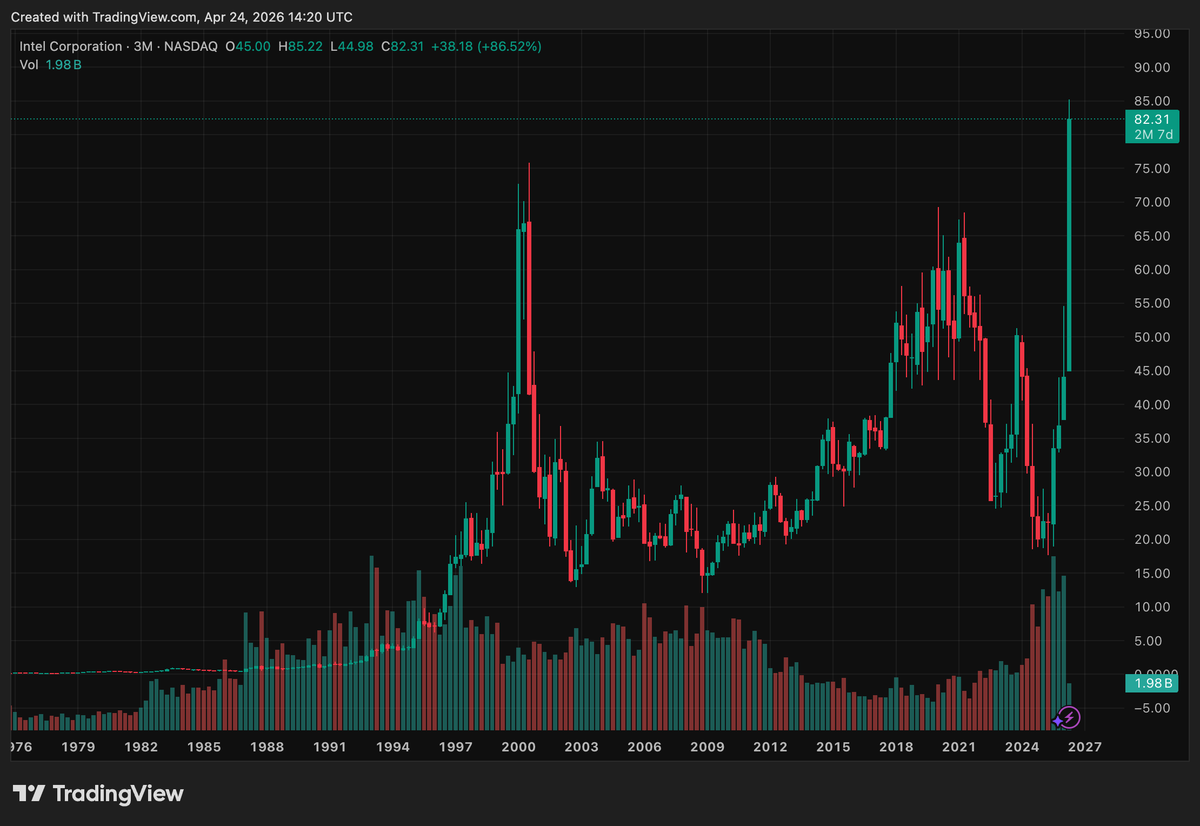Click the 10.00 price axis label

1152,607
